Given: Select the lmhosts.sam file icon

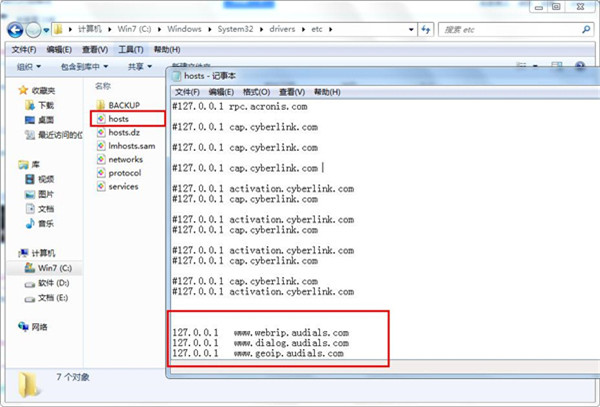Looking at the screenshot, I should click(101, 146).
